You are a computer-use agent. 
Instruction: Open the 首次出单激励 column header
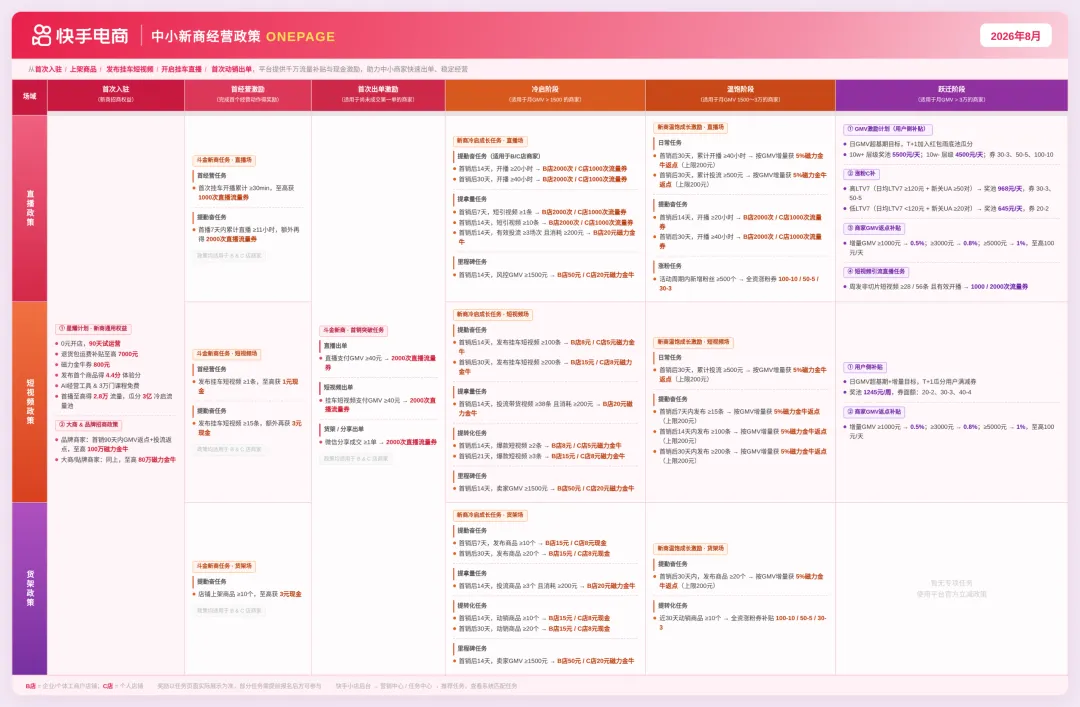pyautogui.click(x=378, y=95)
